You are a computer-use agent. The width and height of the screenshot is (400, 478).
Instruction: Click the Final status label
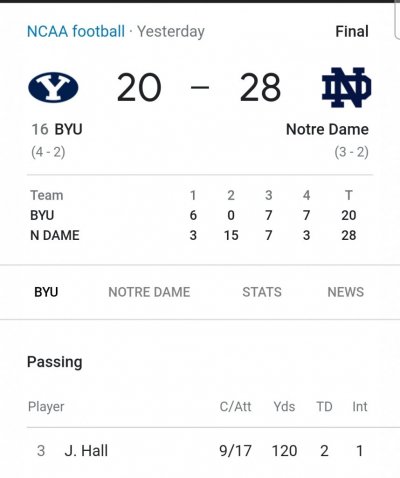pos(352,32)
